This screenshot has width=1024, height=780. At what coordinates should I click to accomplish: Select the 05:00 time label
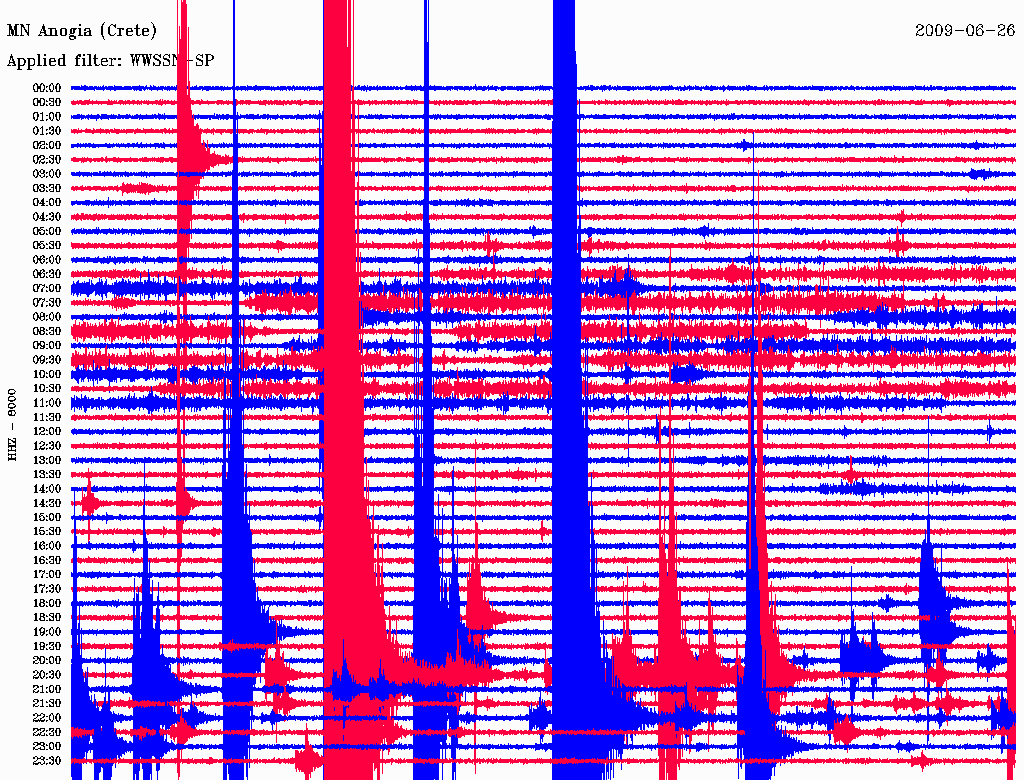coord(47,231)
